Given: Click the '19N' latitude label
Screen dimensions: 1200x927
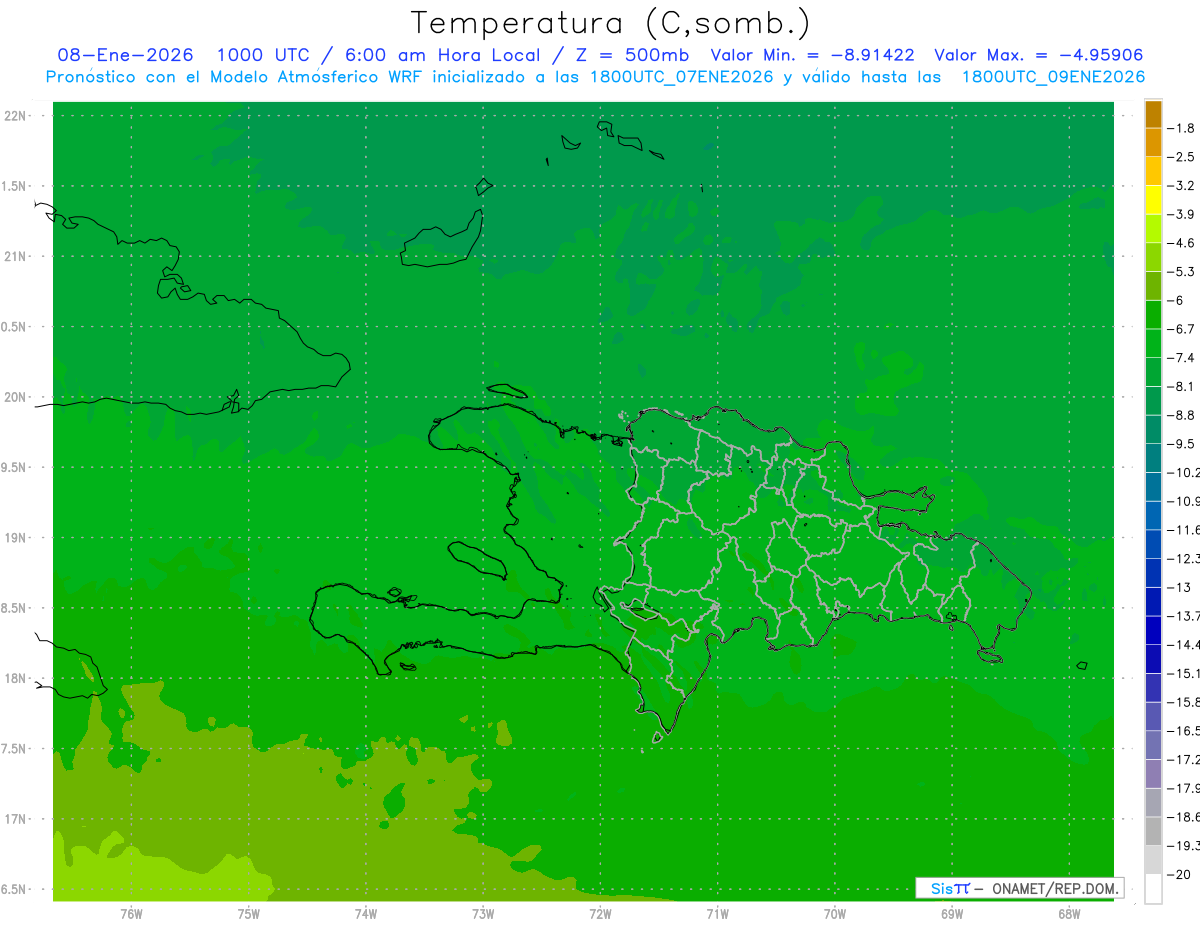Looking at the screenshot, I should [x=15, y=538].
